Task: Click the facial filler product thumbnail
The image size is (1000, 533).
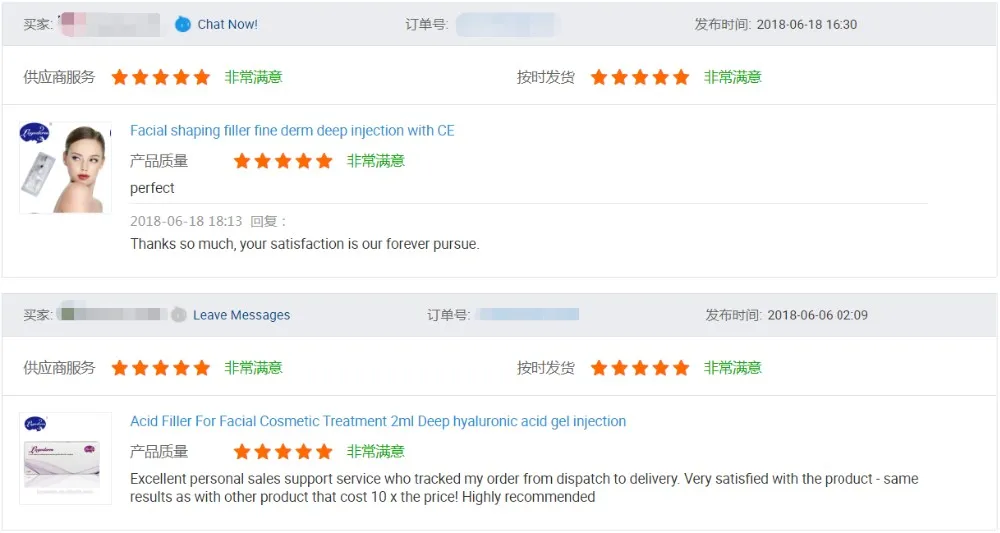Action: tap(65, 167)
